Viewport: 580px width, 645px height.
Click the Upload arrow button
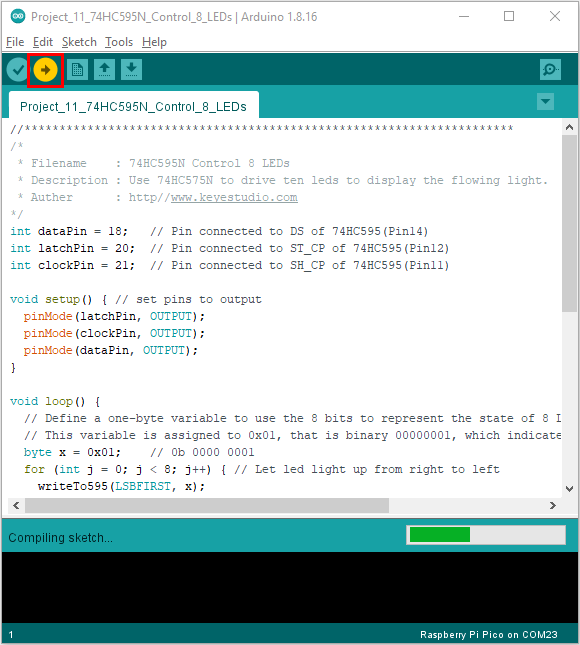(x=45, y=70)
